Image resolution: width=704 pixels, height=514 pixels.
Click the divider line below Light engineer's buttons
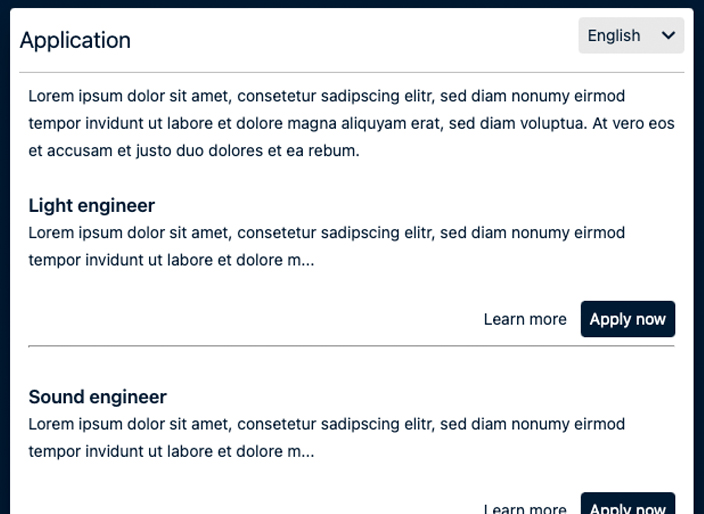(x=351, y=346)
